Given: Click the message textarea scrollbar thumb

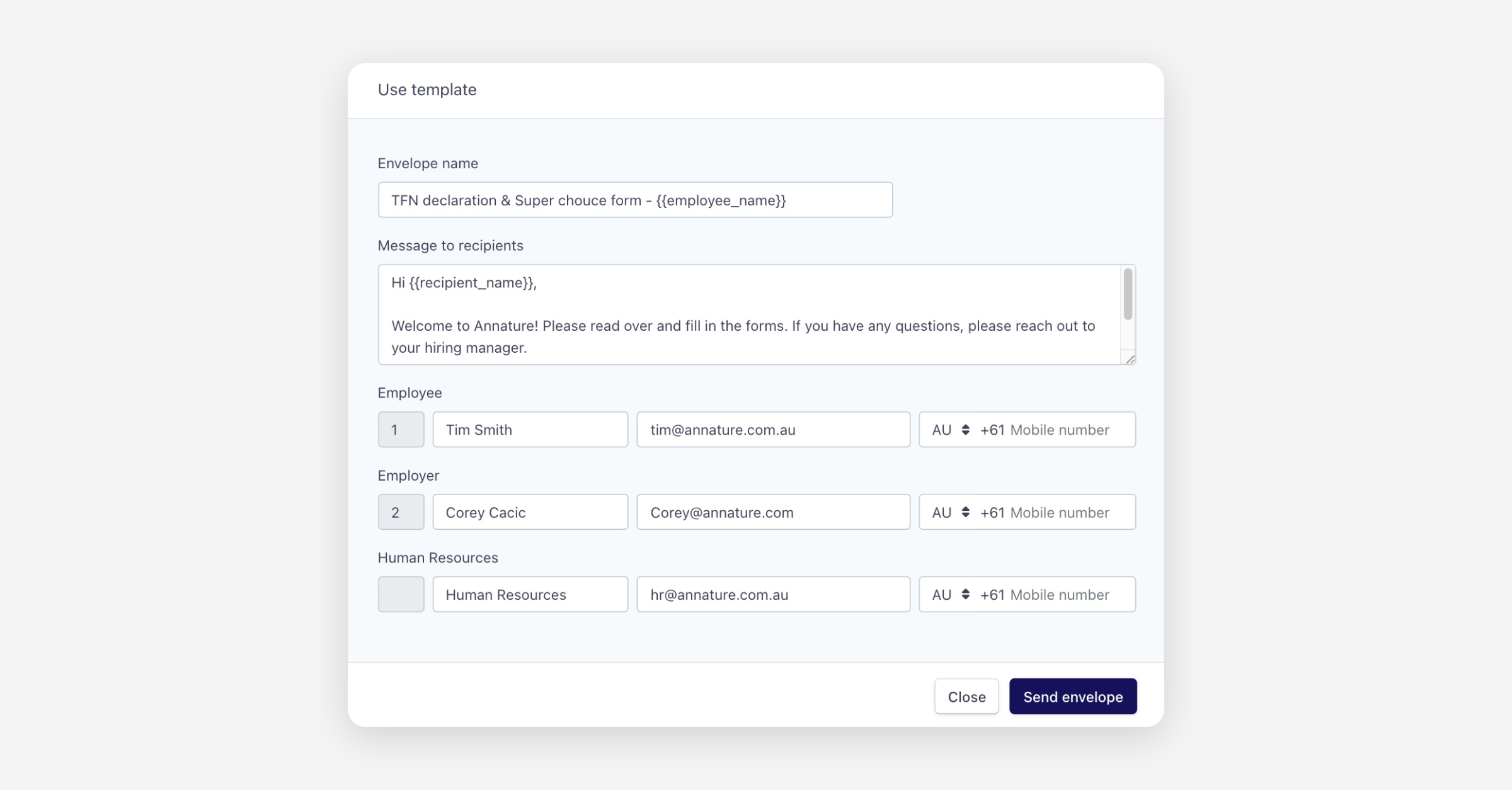Looking at the screenshot, I should 1128,294.
